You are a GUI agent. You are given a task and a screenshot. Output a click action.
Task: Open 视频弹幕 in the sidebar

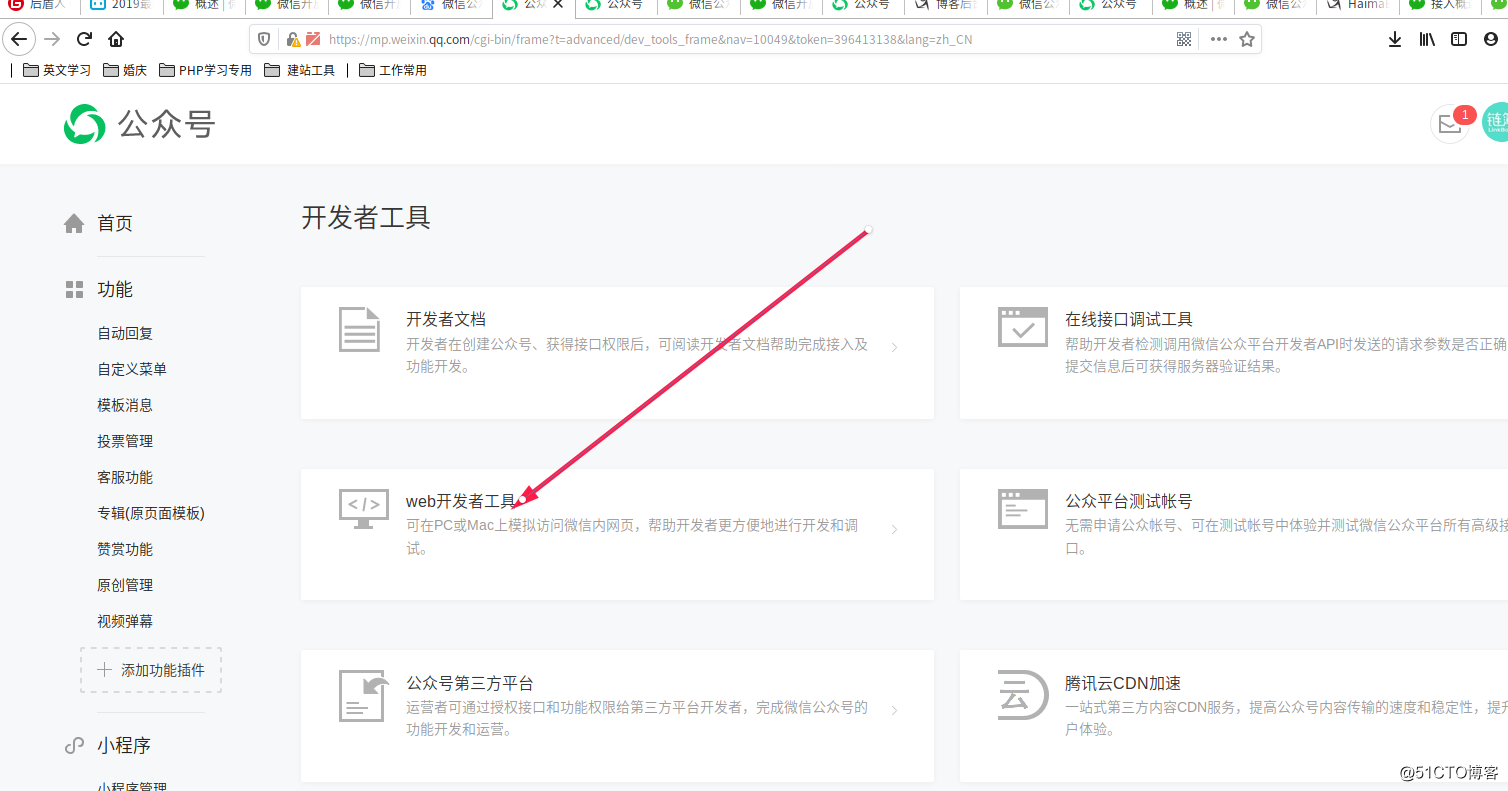pos(125,621)
